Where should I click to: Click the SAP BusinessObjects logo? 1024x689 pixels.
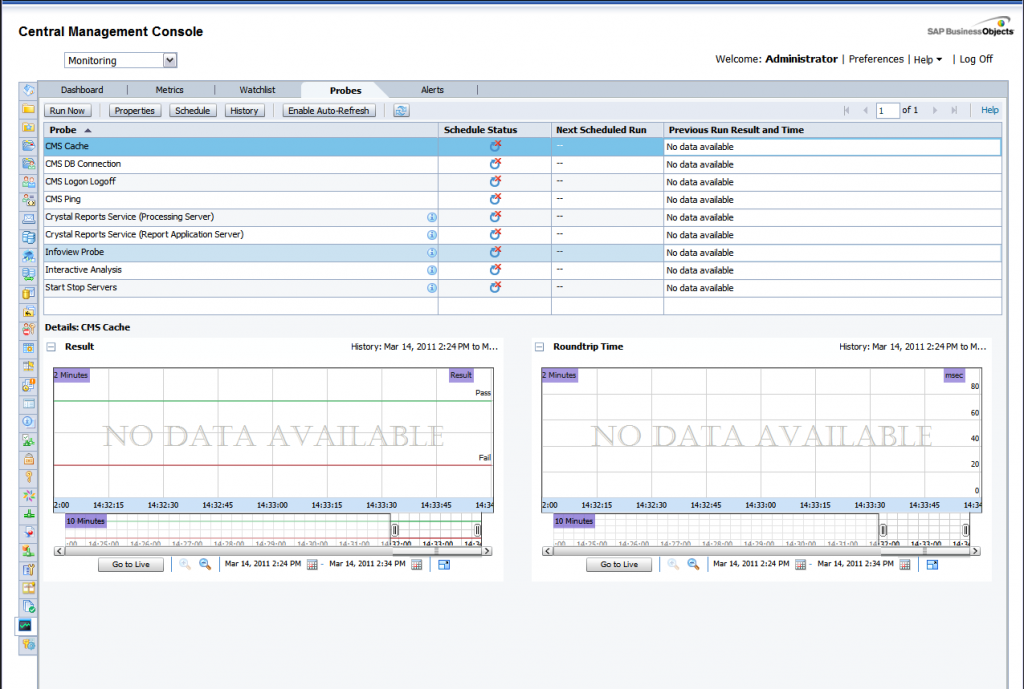(970, 27)
